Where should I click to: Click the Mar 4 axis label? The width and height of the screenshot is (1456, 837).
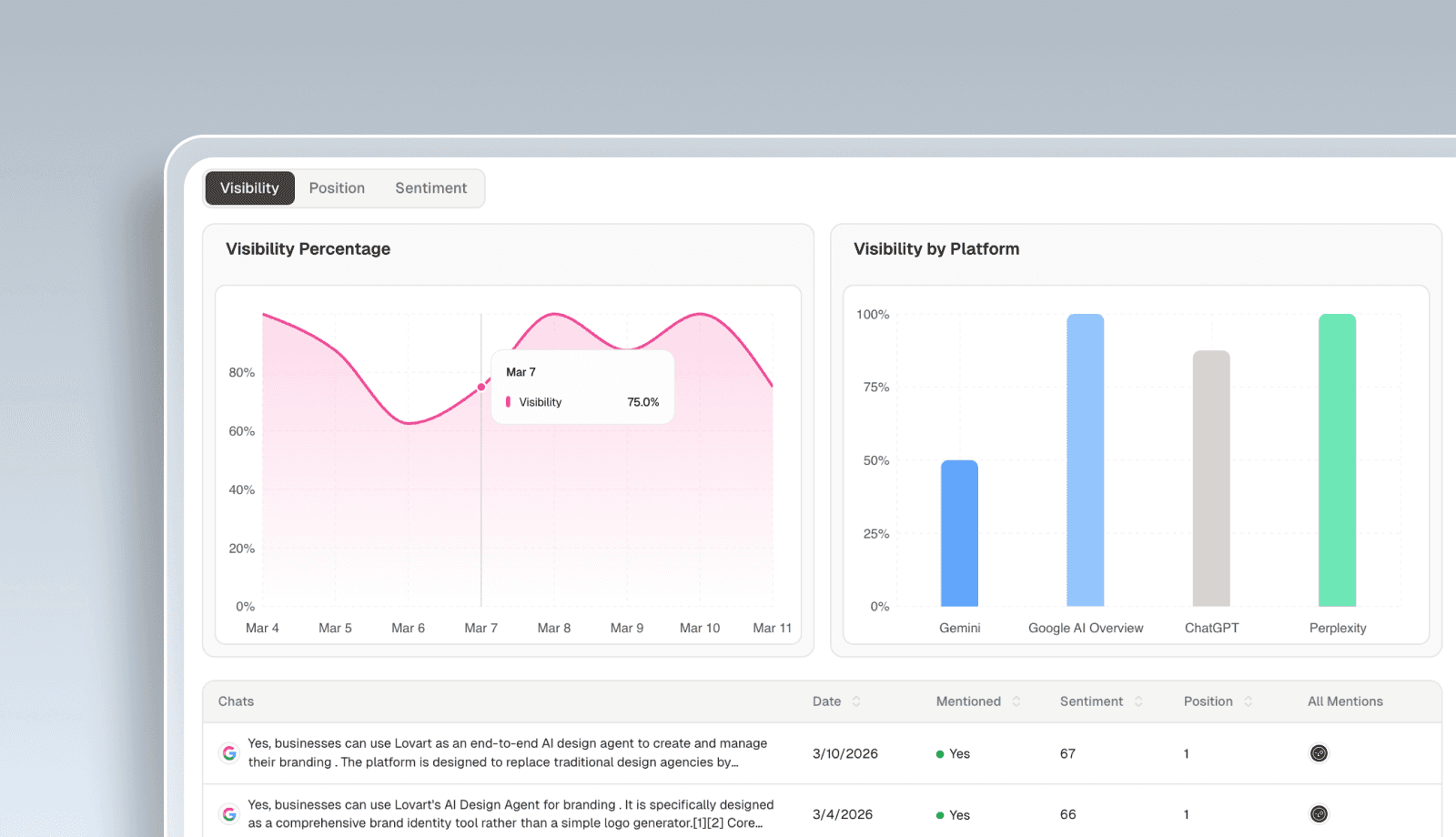pyautogui.click(x=262, y=629)
